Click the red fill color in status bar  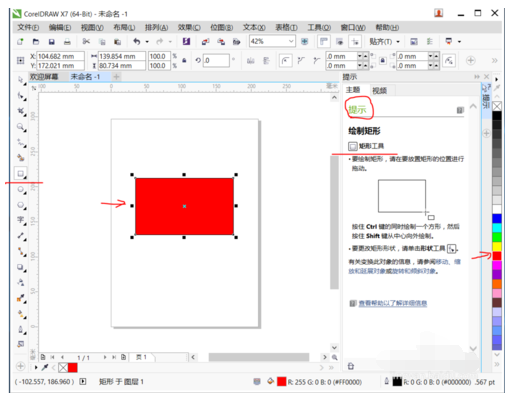(x=282, y=382)
